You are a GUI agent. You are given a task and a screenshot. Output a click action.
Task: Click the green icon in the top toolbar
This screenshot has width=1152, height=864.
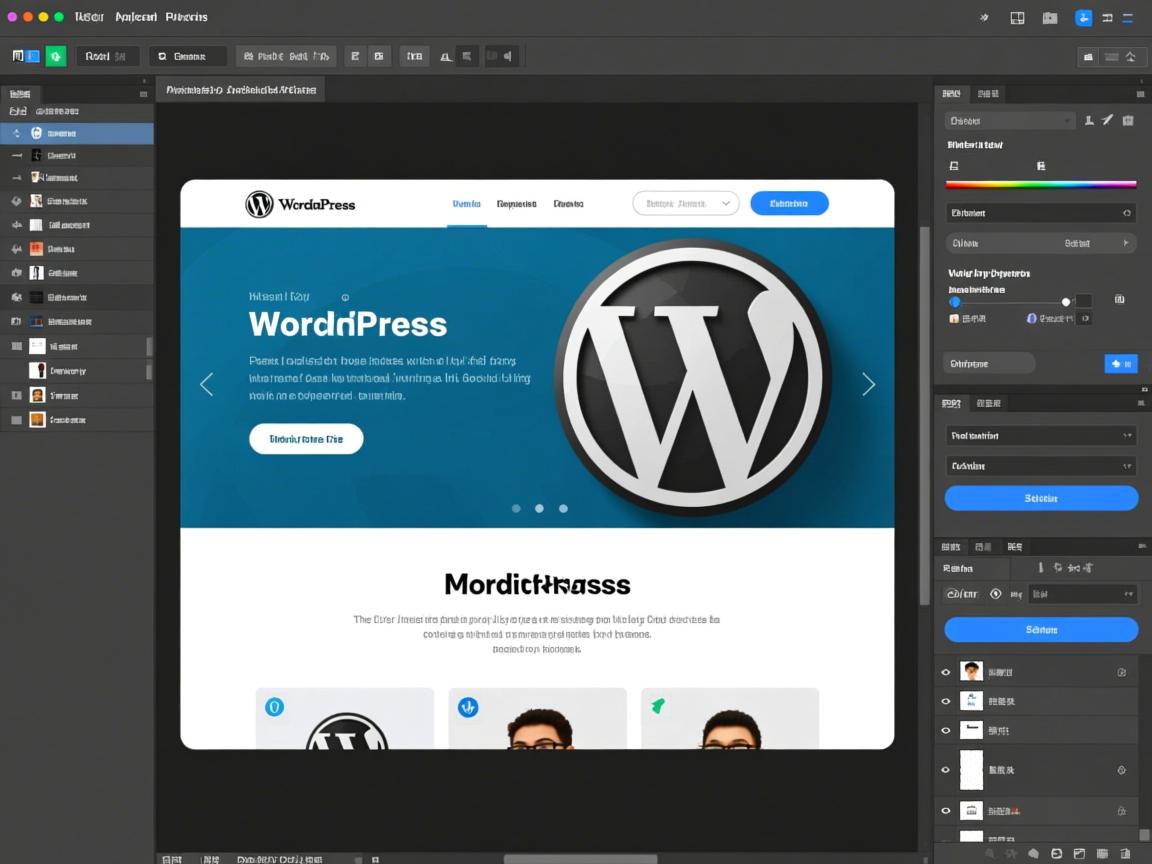point(56,56)
